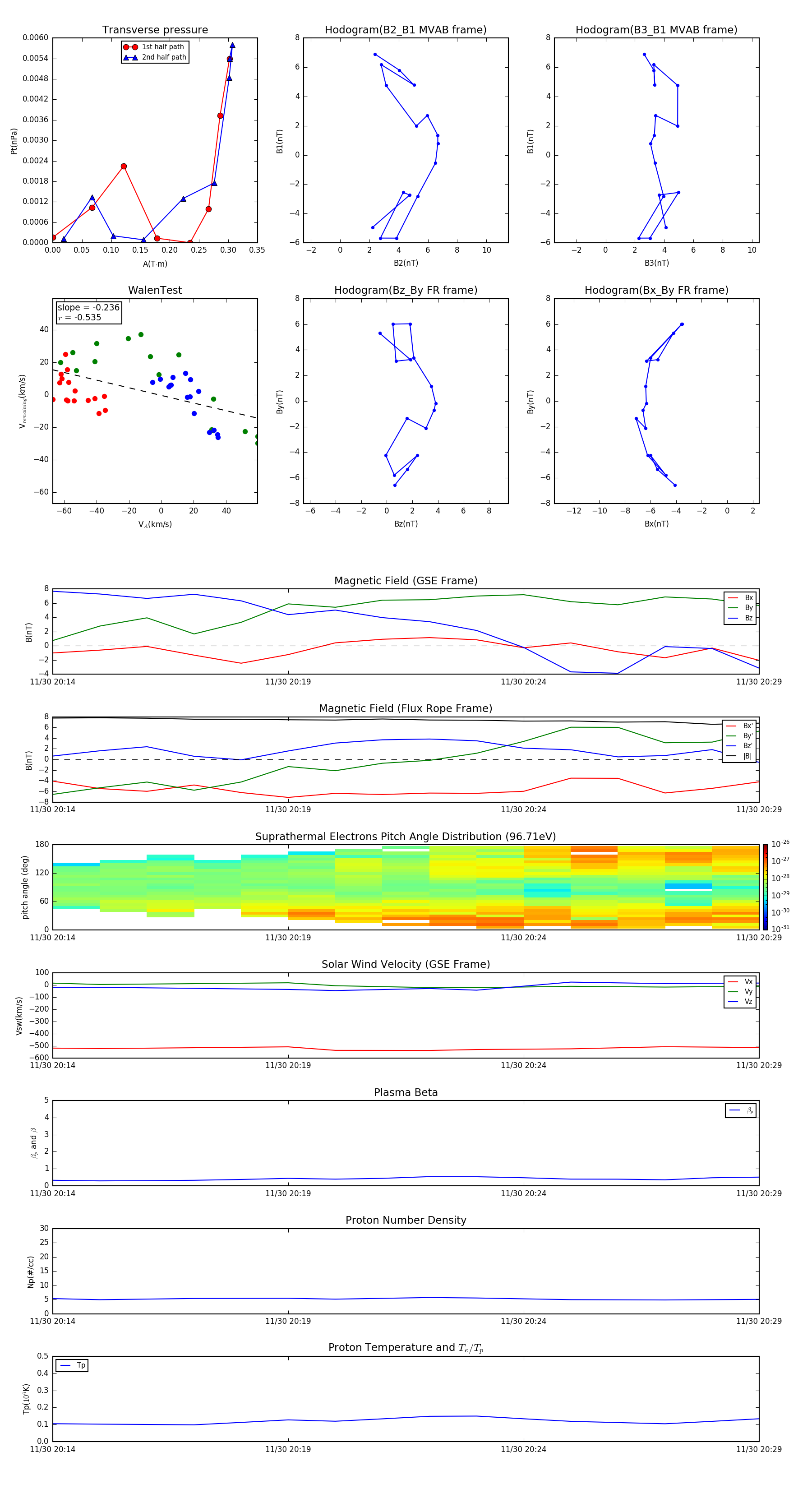Select the "Hodogram(B2_B1 MVAB frame)" title

pos(406,30)
